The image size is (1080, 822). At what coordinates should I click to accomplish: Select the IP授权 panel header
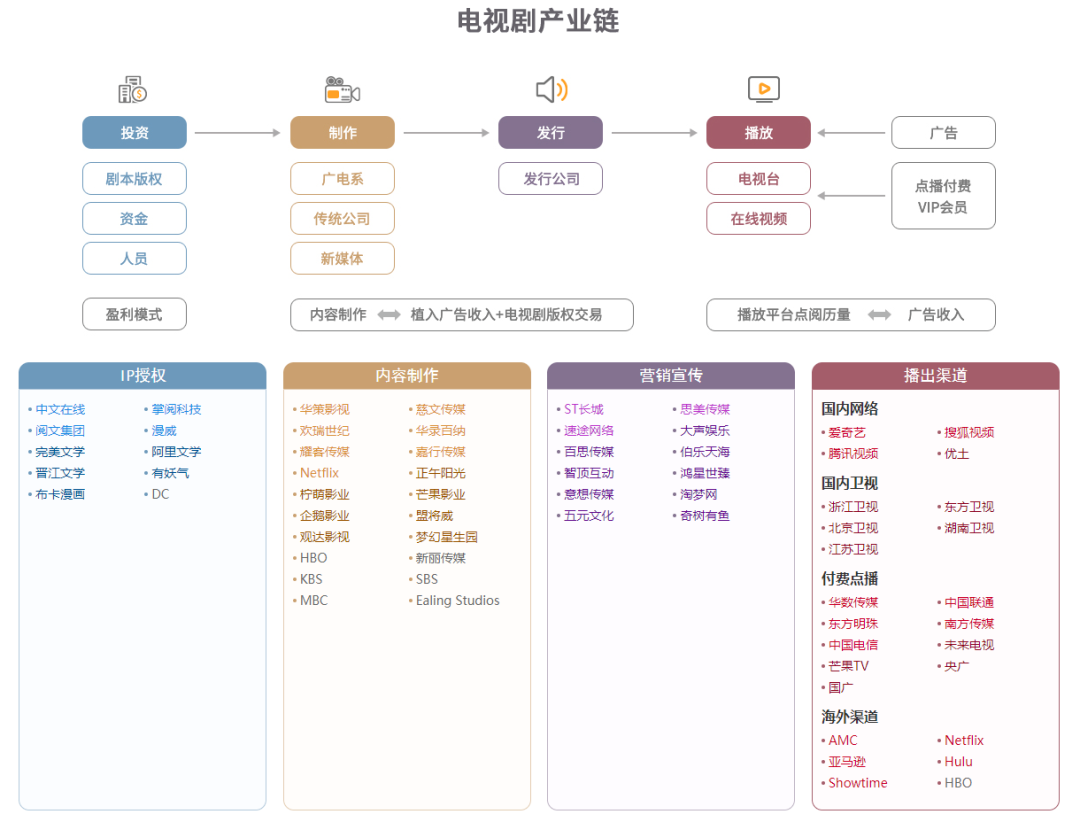click(x=141, y=376)
